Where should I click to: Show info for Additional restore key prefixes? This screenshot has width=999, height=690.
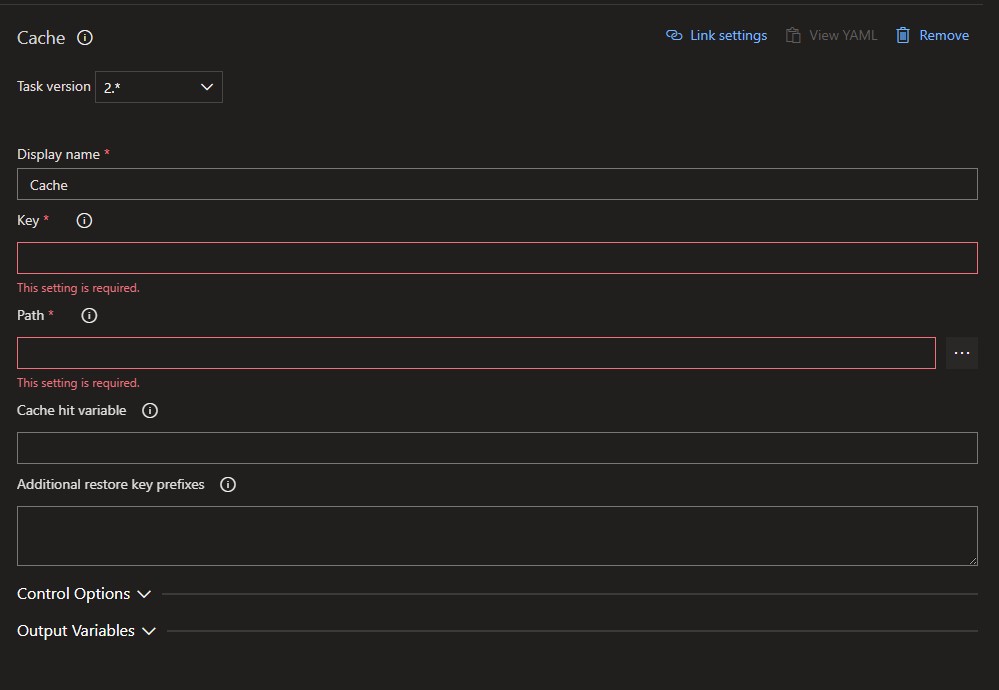pyautogui.click(x=227, y=484)
